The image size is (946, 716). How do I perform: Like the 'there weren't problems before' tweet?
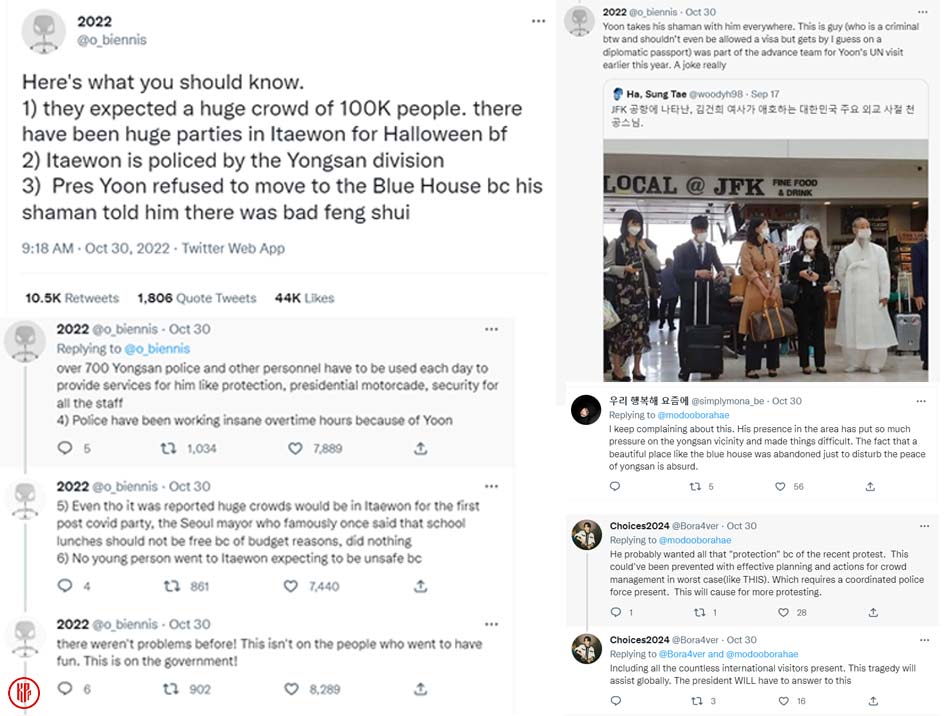pyautogui.click(x=296, y=689)
